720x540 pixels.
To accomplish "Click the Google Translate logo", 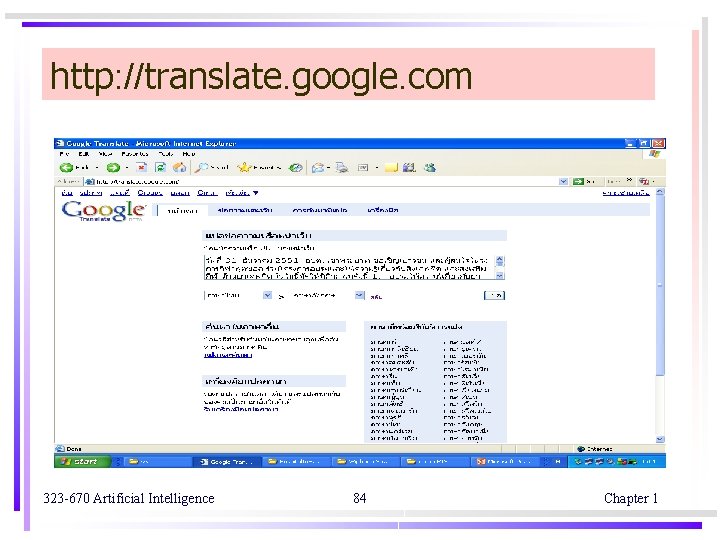I will (x=104, y=211).
